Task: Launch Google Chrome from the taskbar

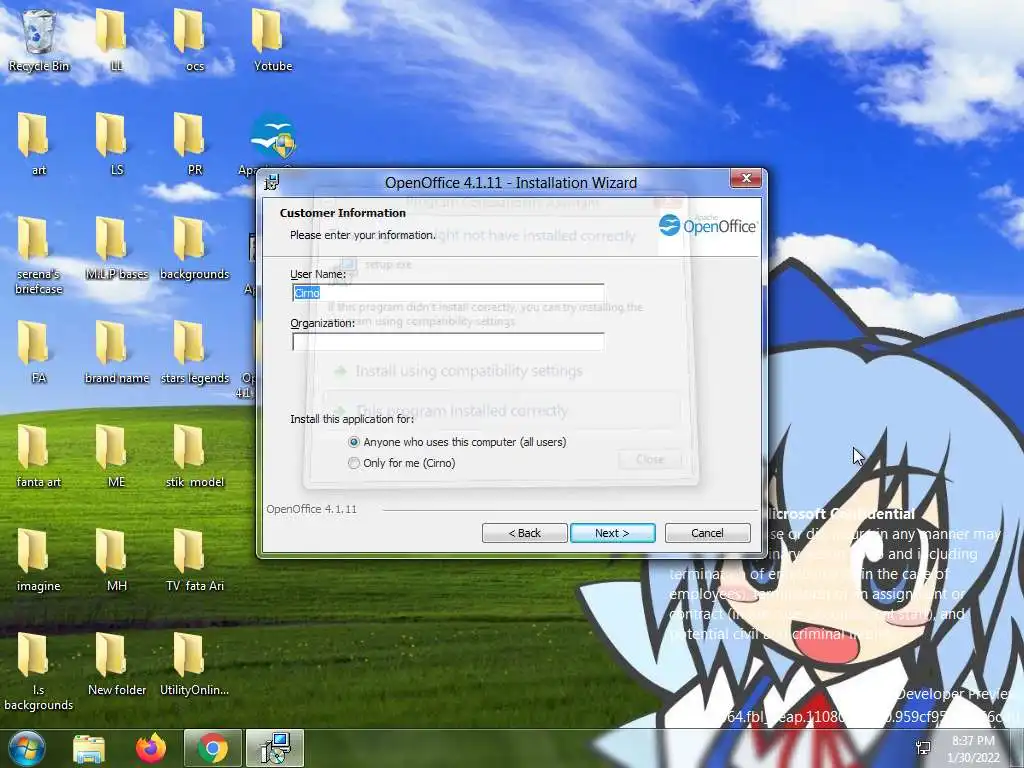Action: click(x=213, y=748)
